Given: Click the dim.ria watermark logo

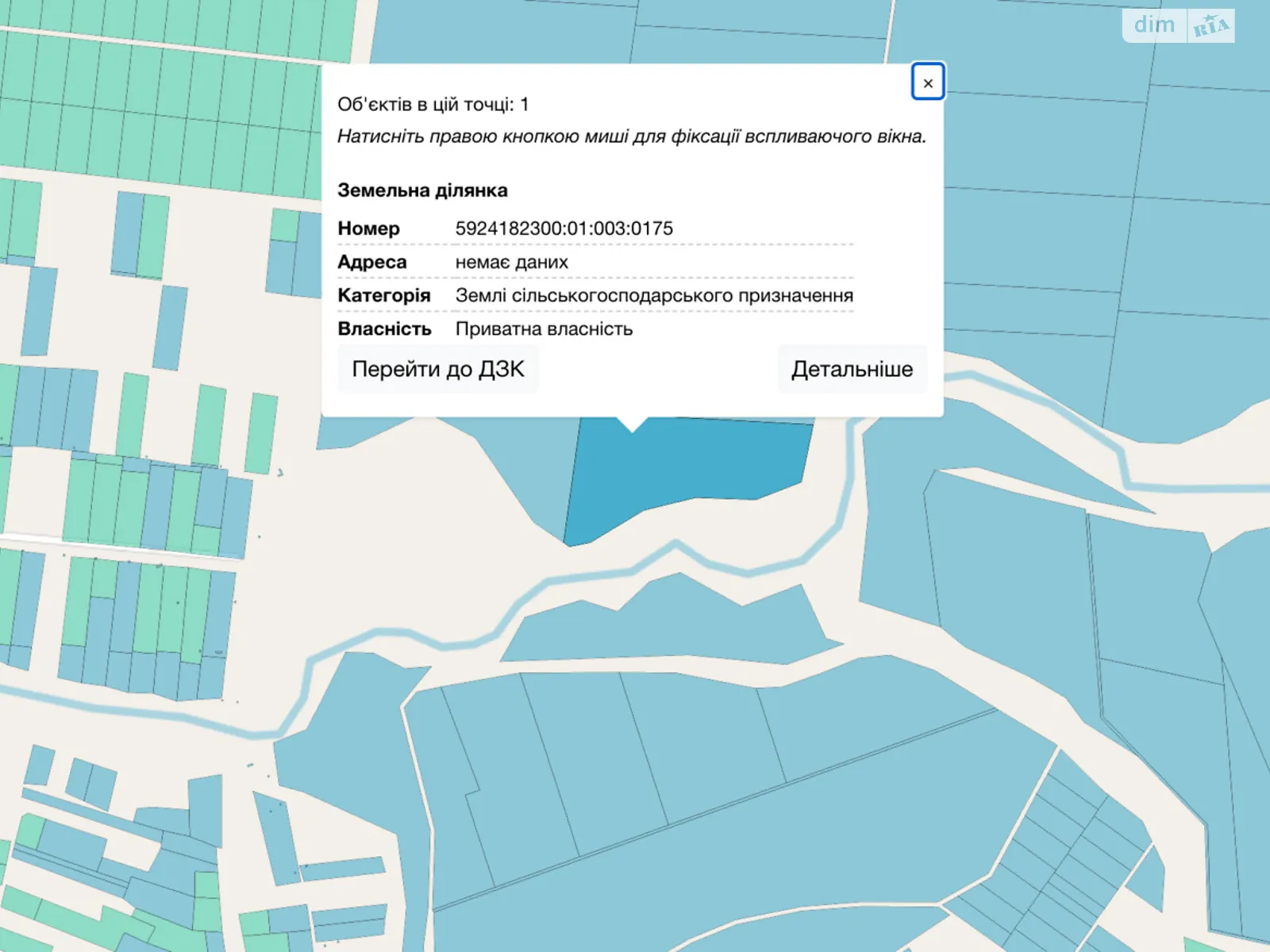Looking at the screenshot, I should [1178, 25].
